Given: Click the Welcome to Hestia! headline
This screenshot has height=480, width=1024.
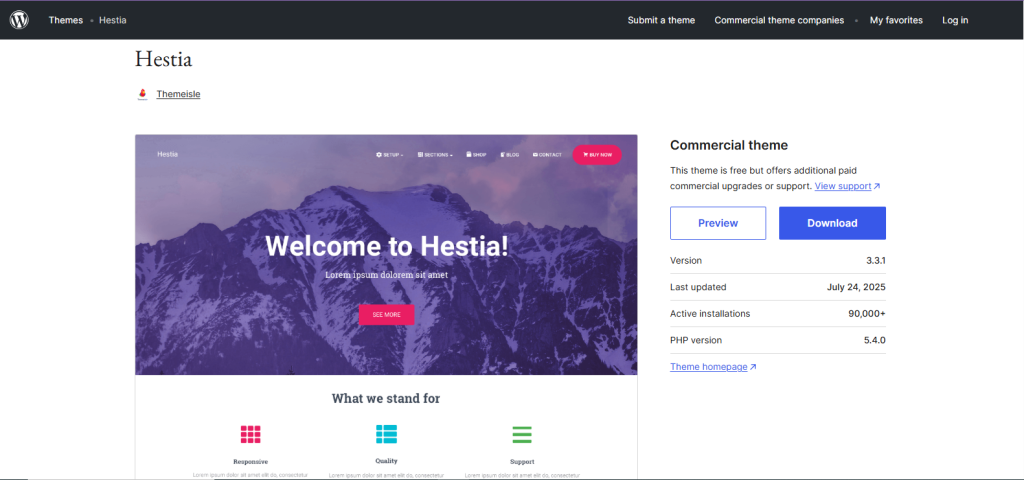Looking at the screenshot, I should click(387, 246).
